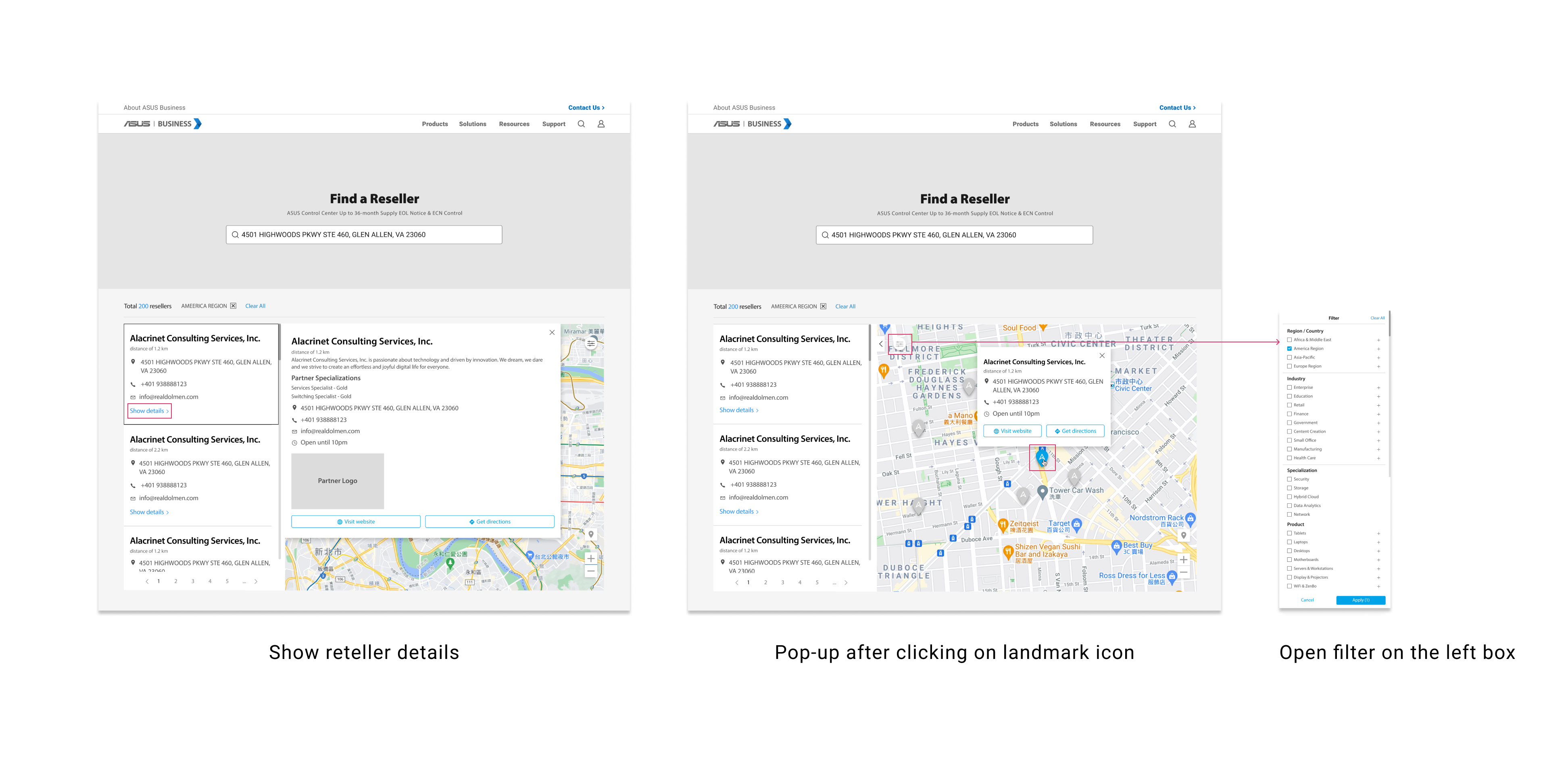Expand the Servers & Workstations plus sign
This screenshot has width=1568, height=763.
(x=1378, y=568)
